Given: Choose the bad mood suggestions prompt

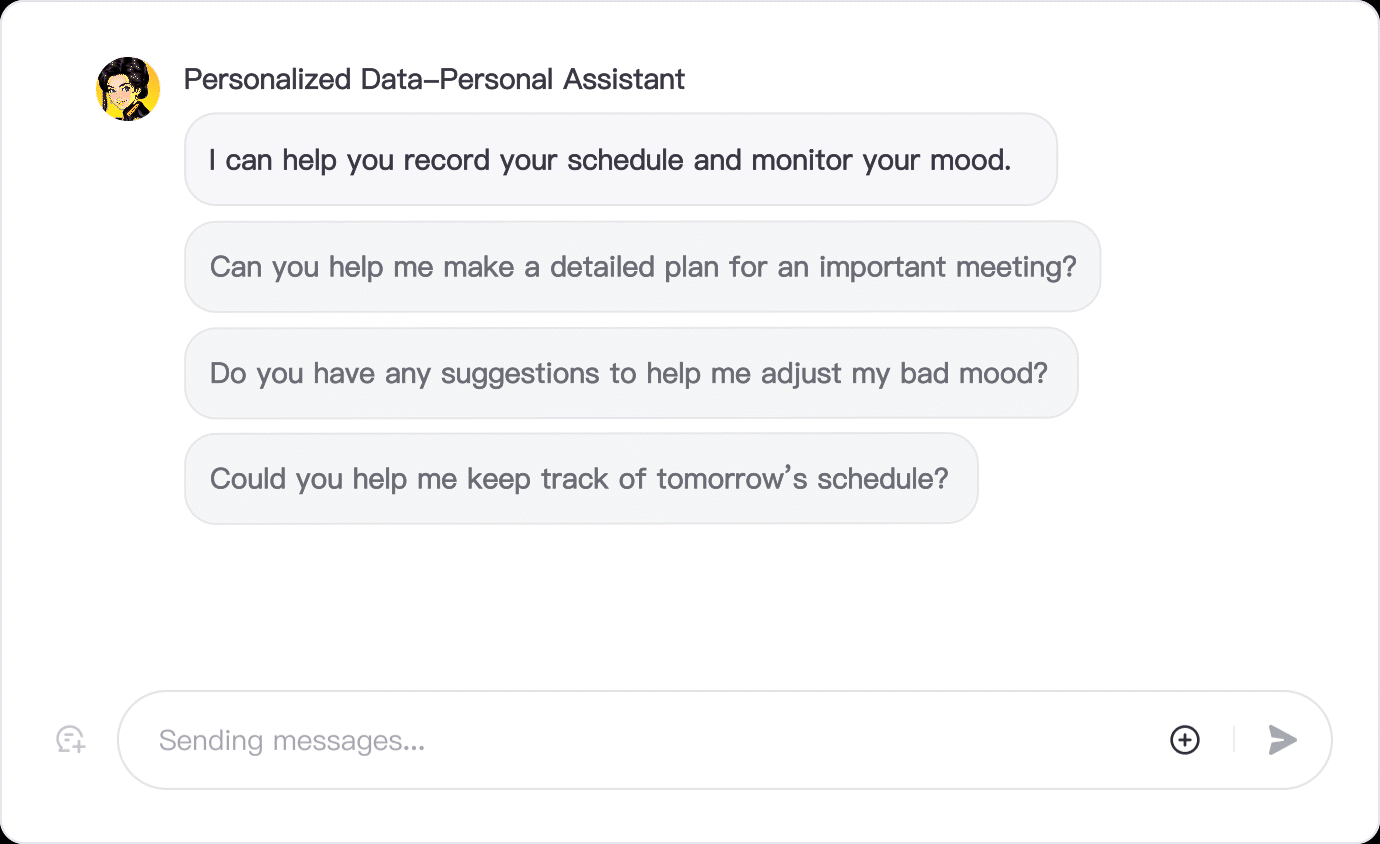Looking at the screenshot, I should 630,373.
